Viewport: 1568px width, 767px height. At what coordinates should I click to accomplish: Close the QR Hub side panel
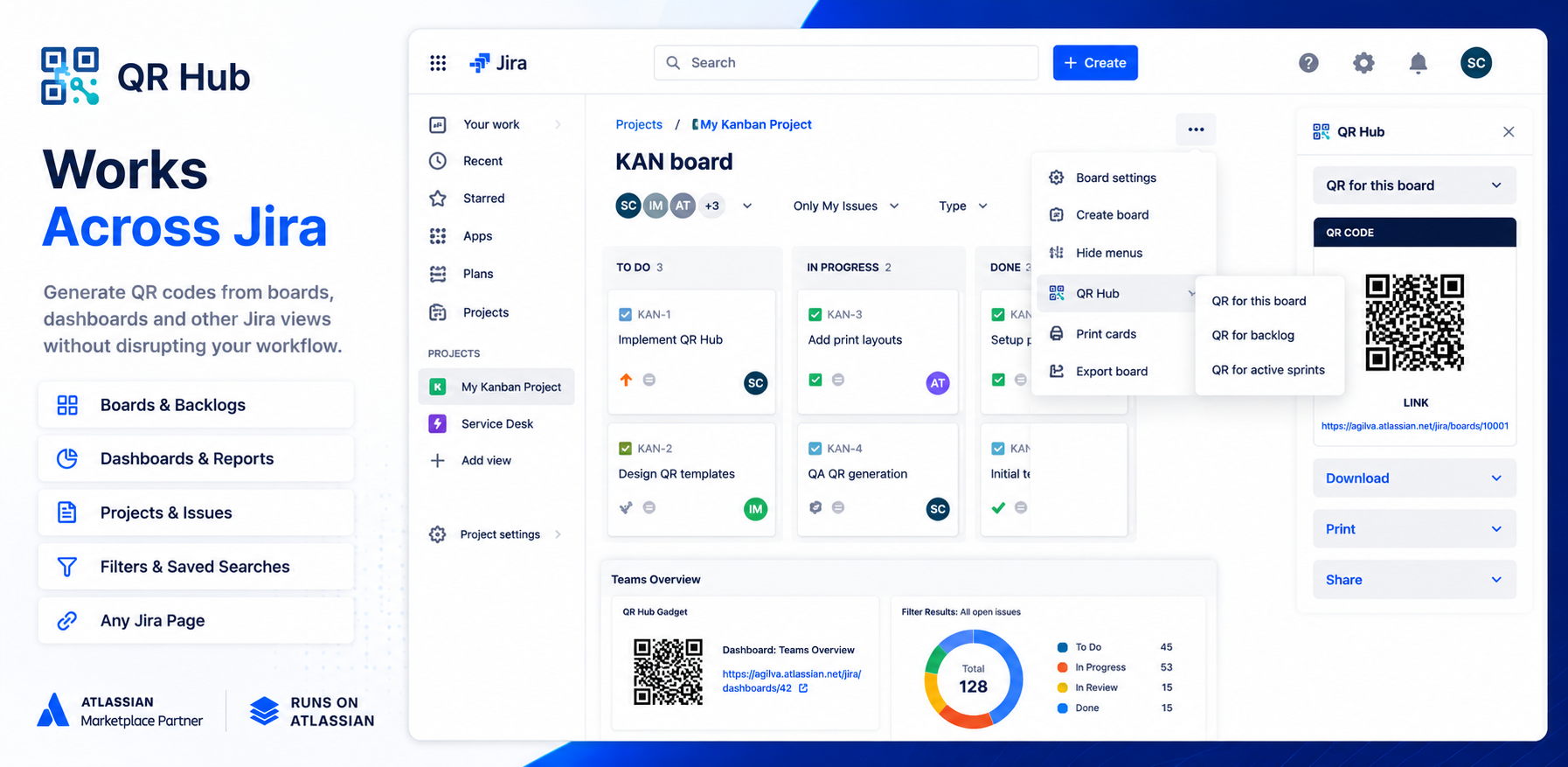(x=1509, y=132)
